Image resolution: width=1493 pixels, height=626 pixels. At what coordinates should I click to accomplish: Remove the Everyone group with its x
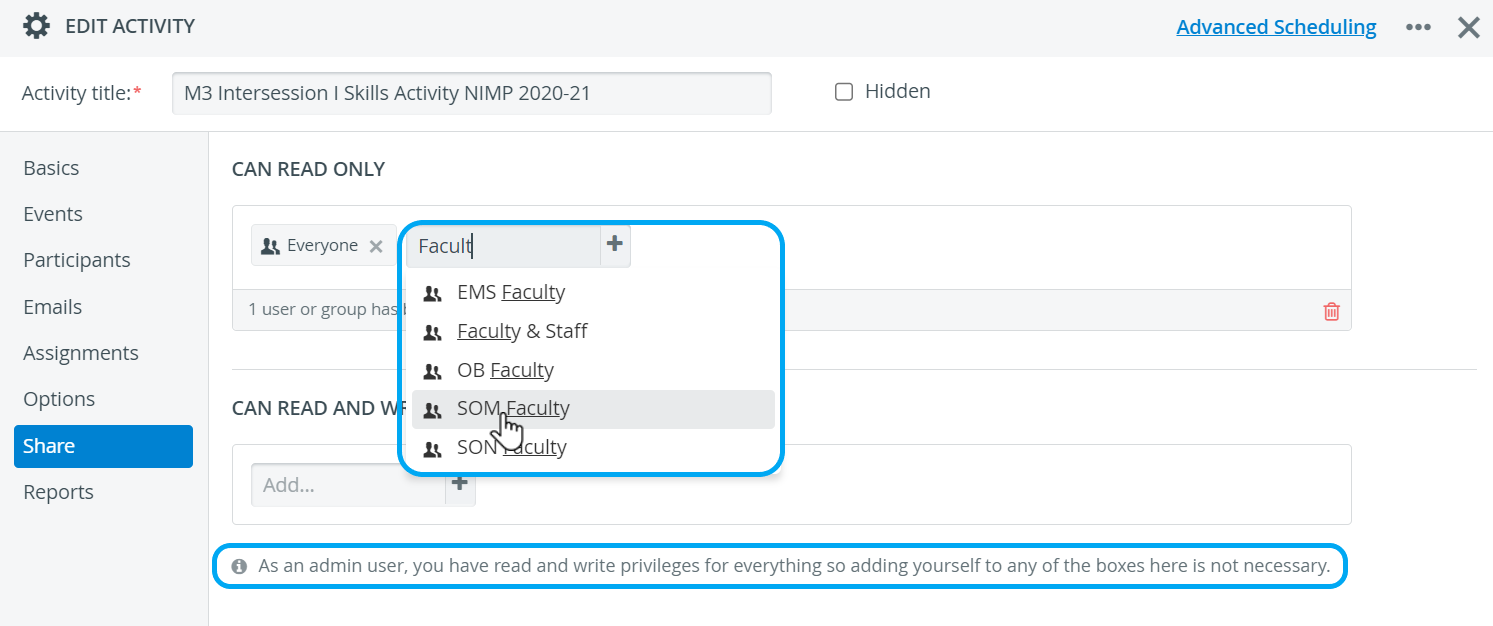(376, 246)
